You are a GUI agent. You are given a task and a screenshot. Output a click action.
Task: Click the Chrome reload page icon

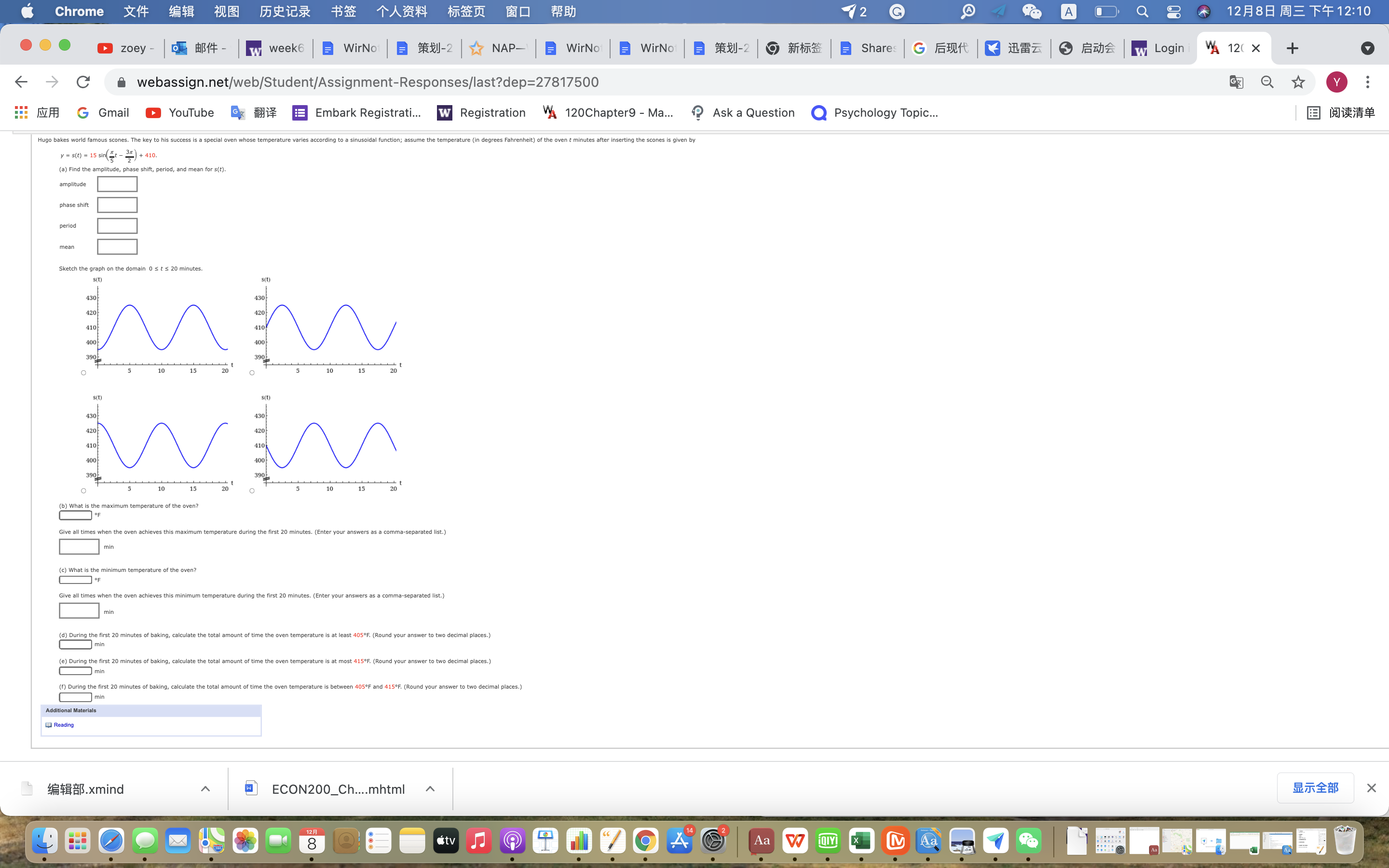click(83, 82)
